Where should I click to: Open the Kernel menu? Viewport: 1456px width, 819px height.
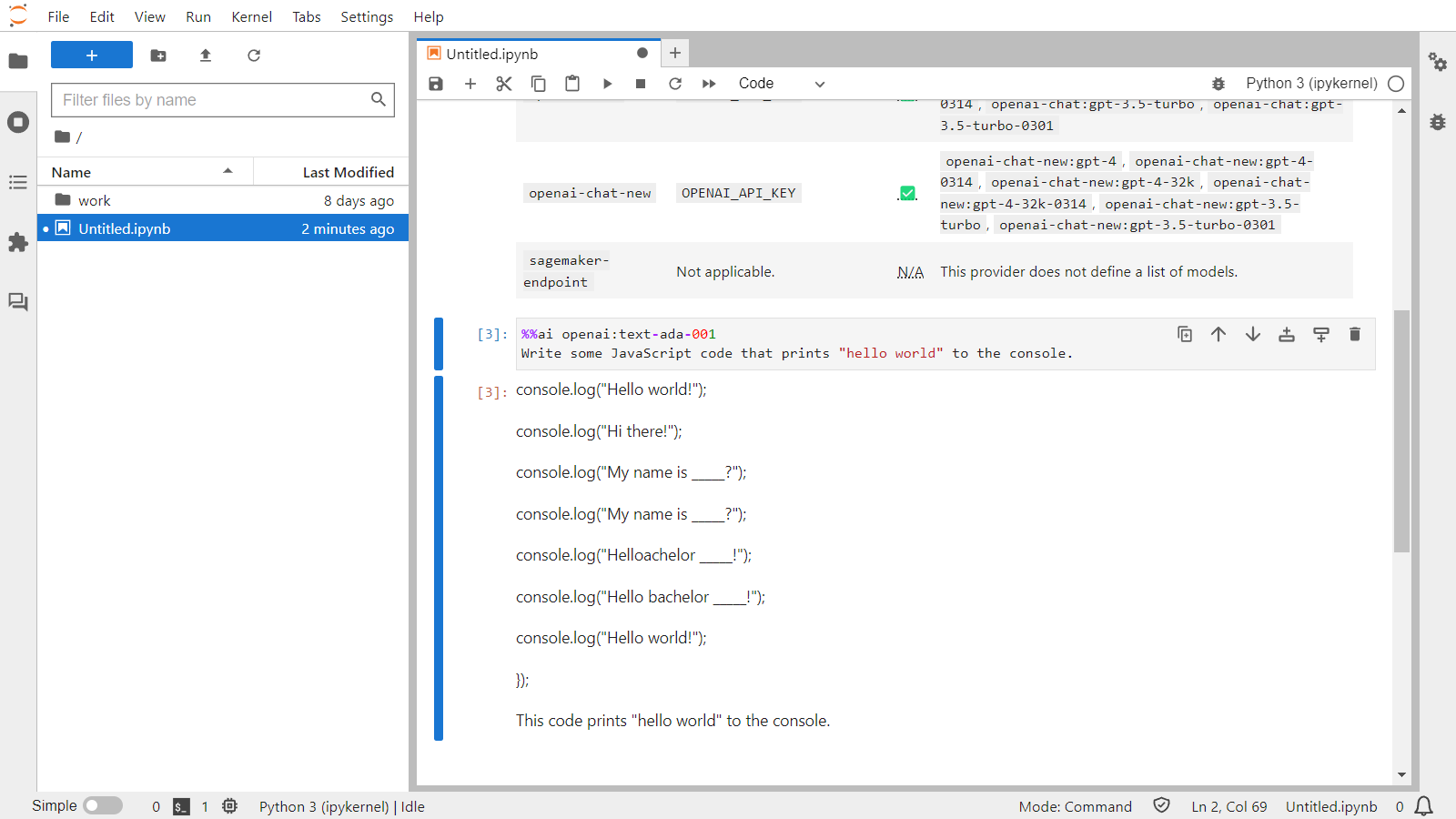point(251,16)
